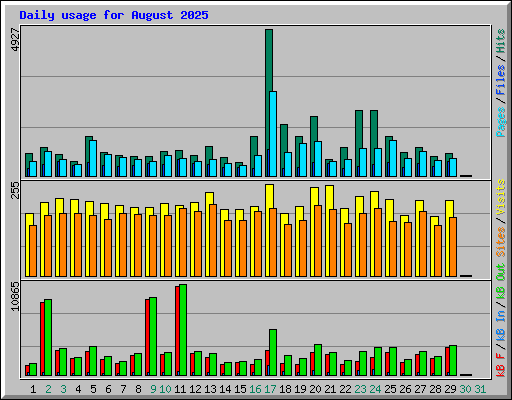512x400 pixels.
Task: Click the 'kB In' legend label
Action: [x=501, y=325]
